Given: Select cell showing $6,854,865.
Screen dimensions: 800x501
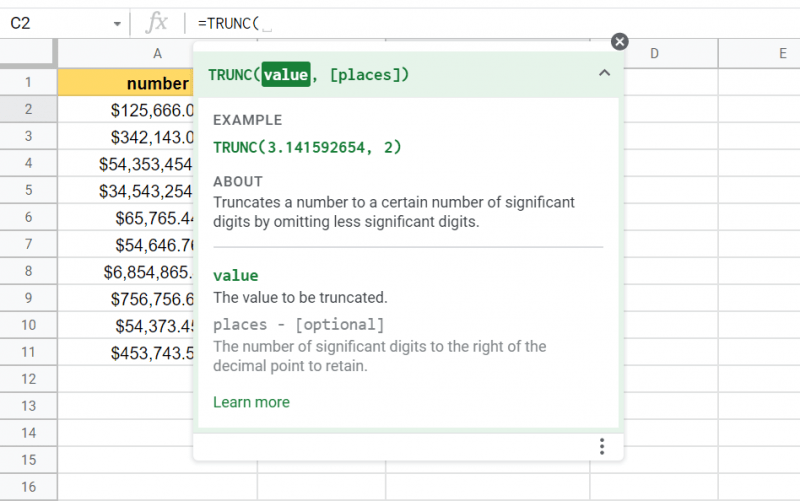Looking at the screenshot, I should tap(126, 272).
